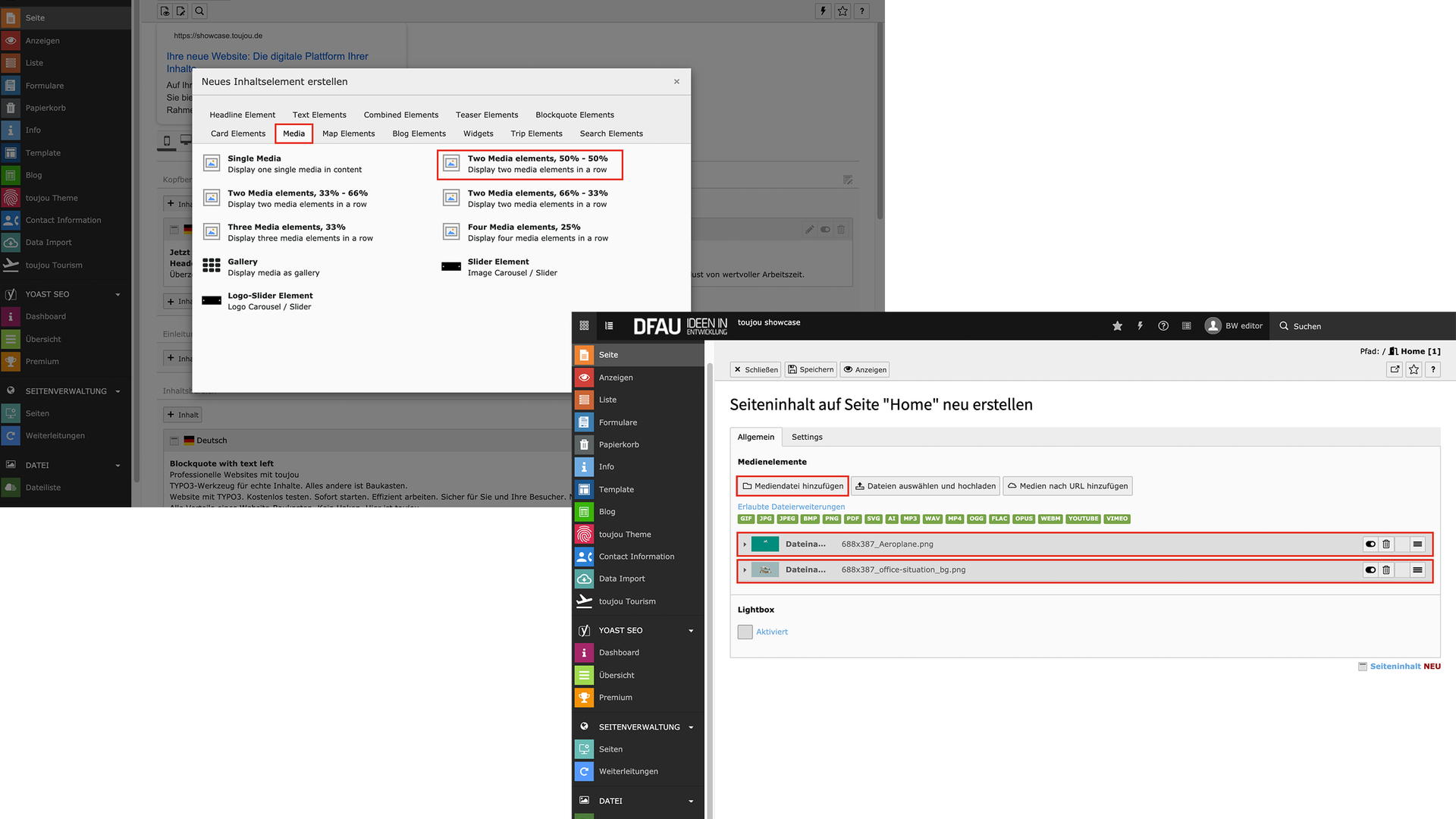1456x819 pixels.
Task: Click the Papierkorb trash module icon
Action: (x=584, y=445)
